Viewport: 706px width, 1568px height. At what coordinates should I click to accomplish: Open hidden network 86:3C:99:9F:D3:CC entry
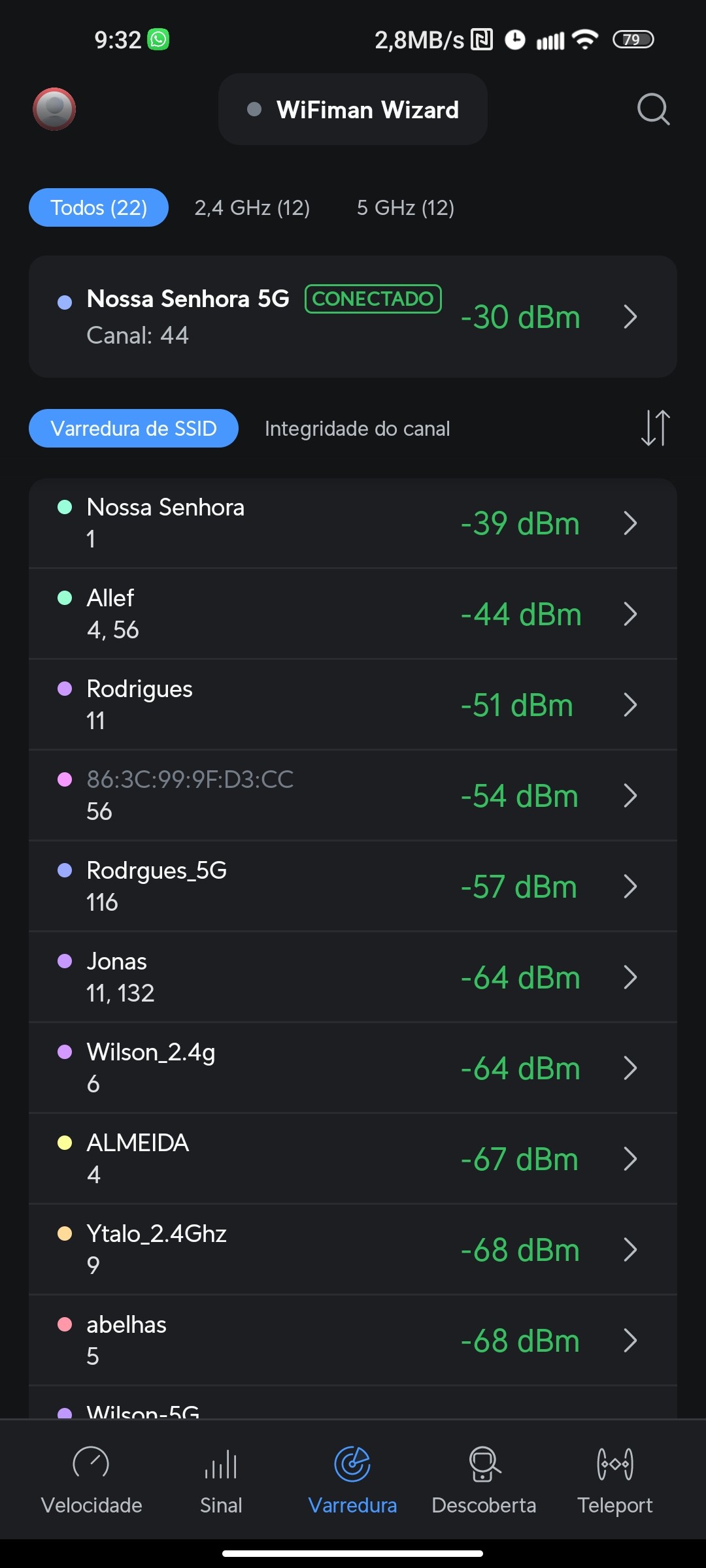coord(327,795)
